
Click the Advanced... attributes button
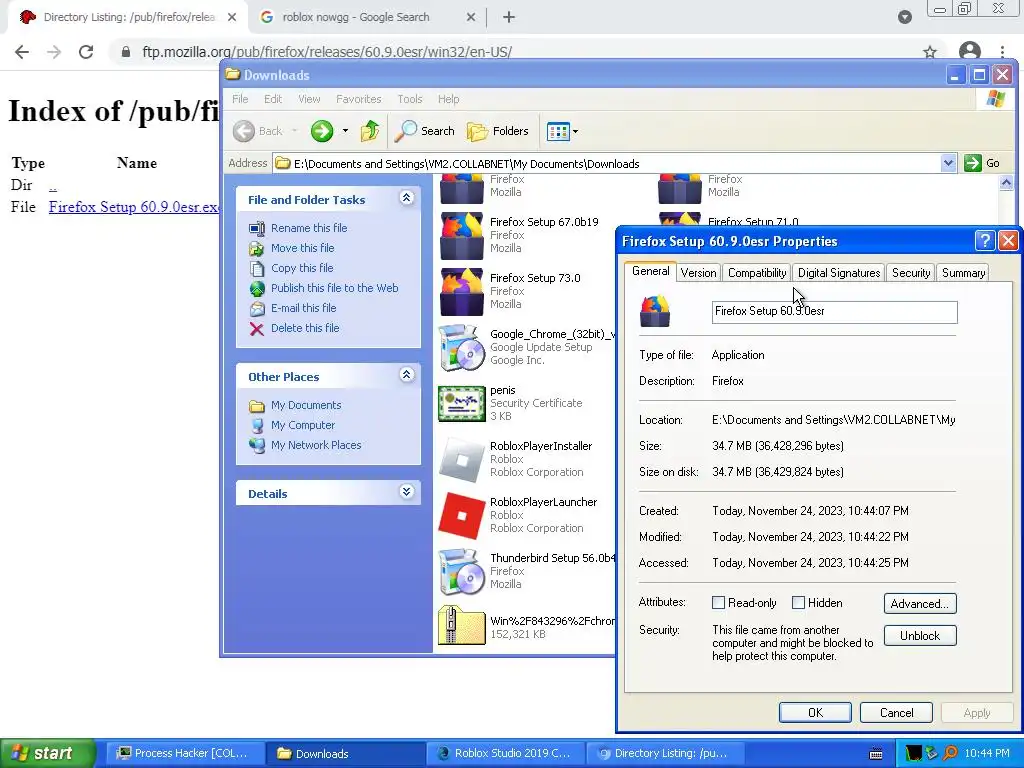click(920, 603)
